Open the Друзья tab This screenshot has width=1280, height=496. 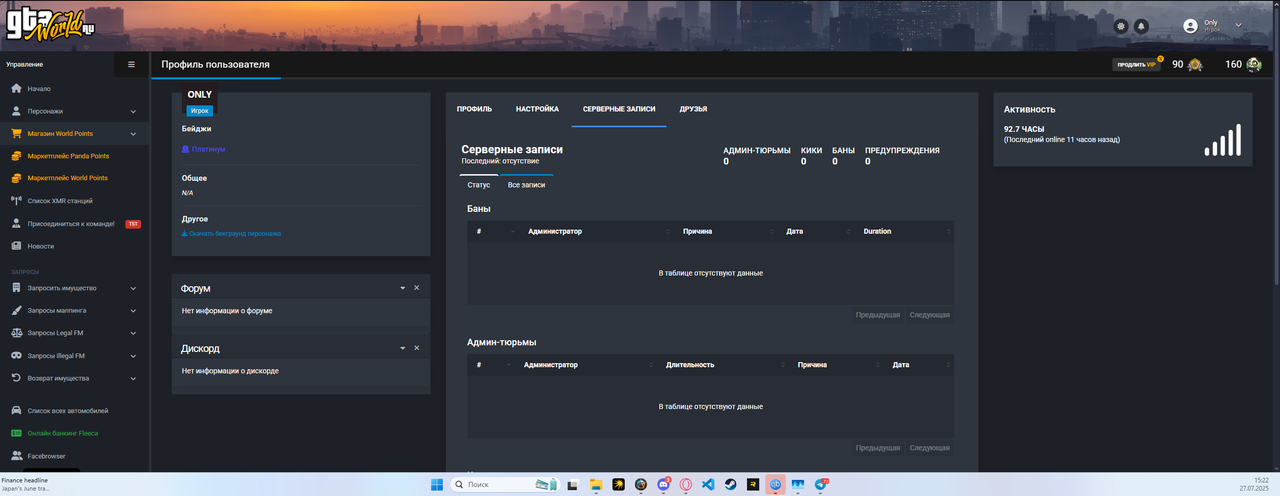(x=693, y=108)
